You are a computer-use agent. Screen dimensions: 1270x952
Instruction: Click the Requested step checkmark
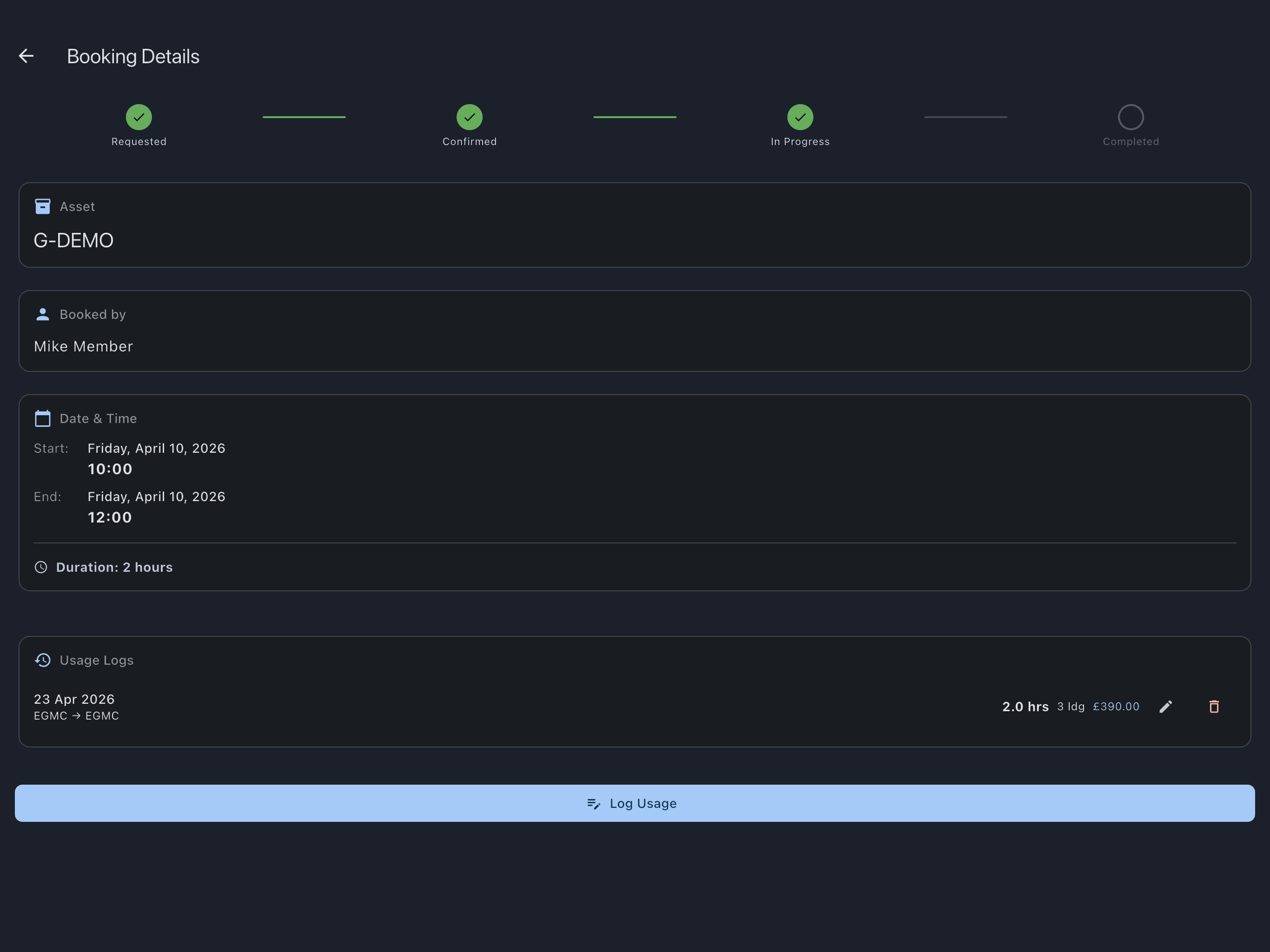click(139, 117)
